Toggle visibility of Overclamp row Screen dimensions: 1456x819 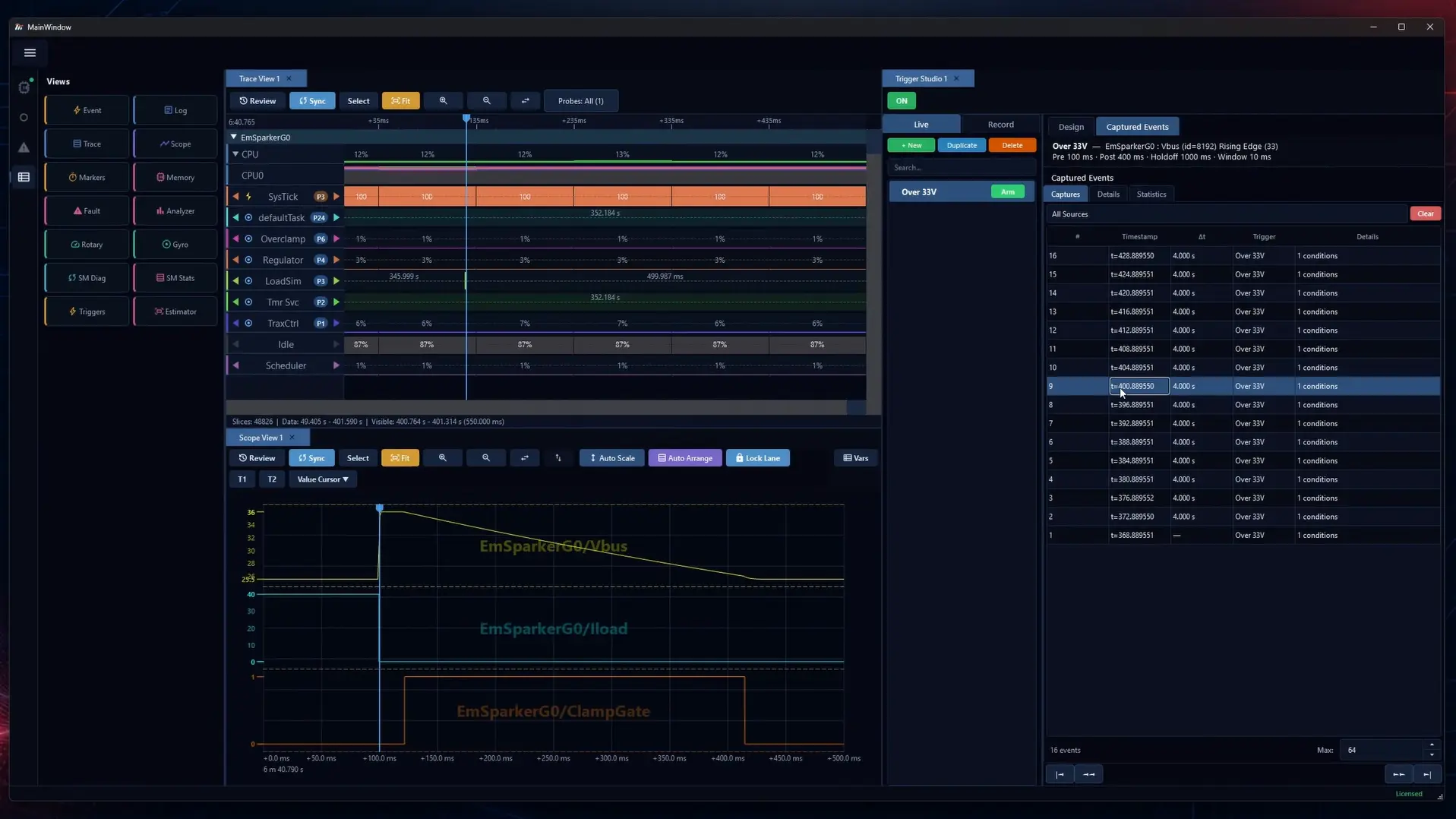click(248, 239)
